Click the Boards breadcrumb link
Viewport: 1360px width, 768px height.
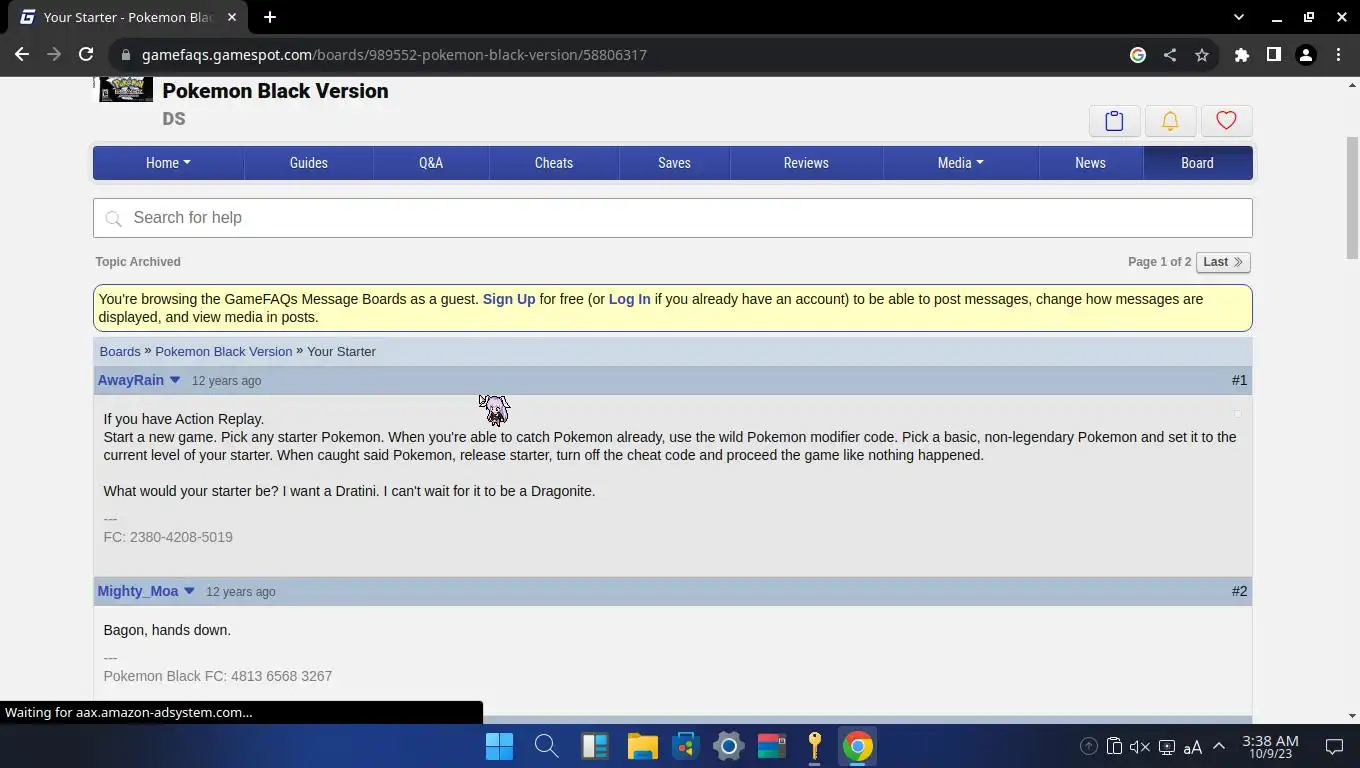coord(120,351)
